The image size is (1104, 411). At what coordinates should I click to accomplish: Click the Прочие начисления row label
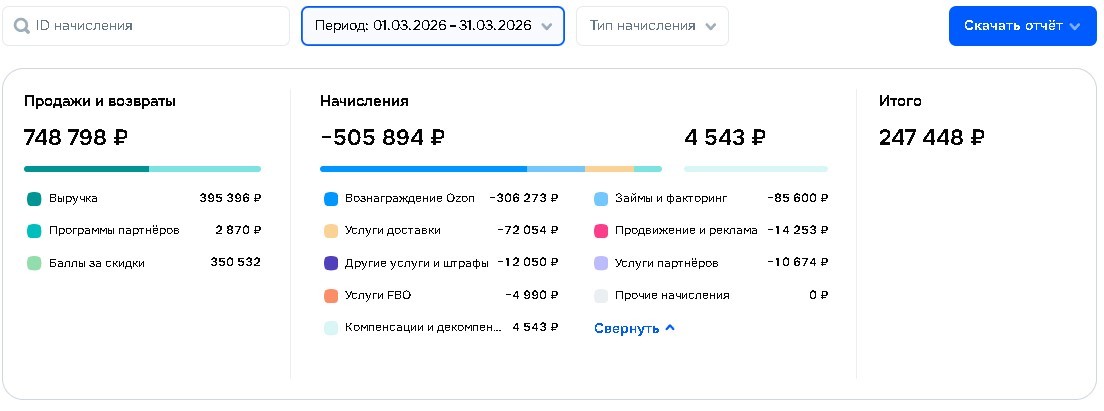(x=672, y=296)
